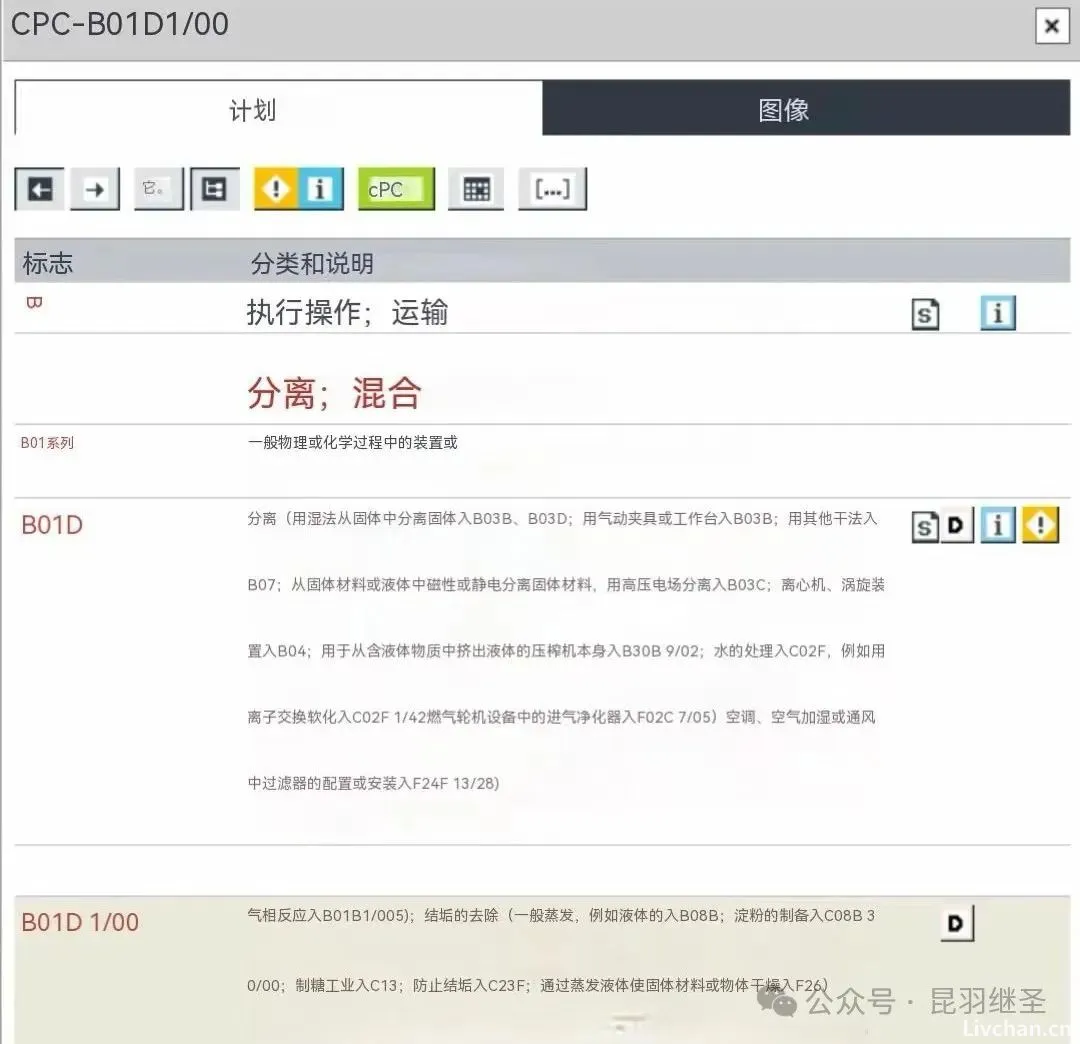
Task: Click the forward arrow navigation button
Action: click(95, 189)
